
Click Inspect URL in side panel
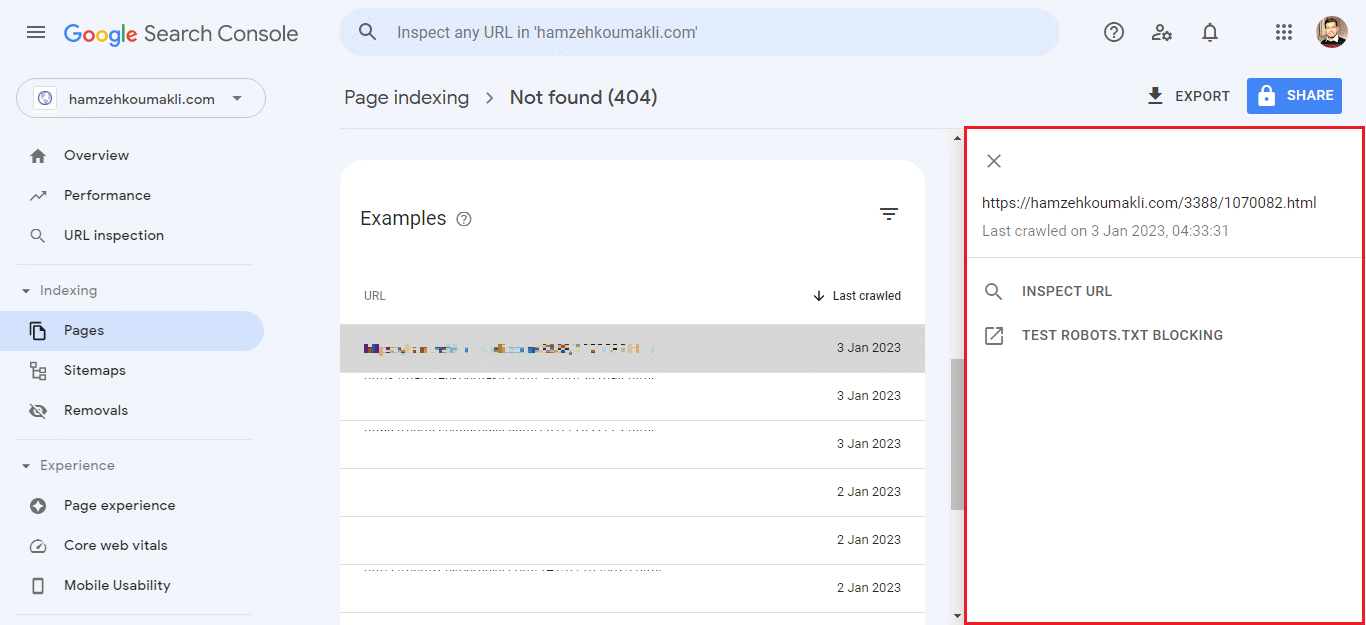coord(1066,292)
